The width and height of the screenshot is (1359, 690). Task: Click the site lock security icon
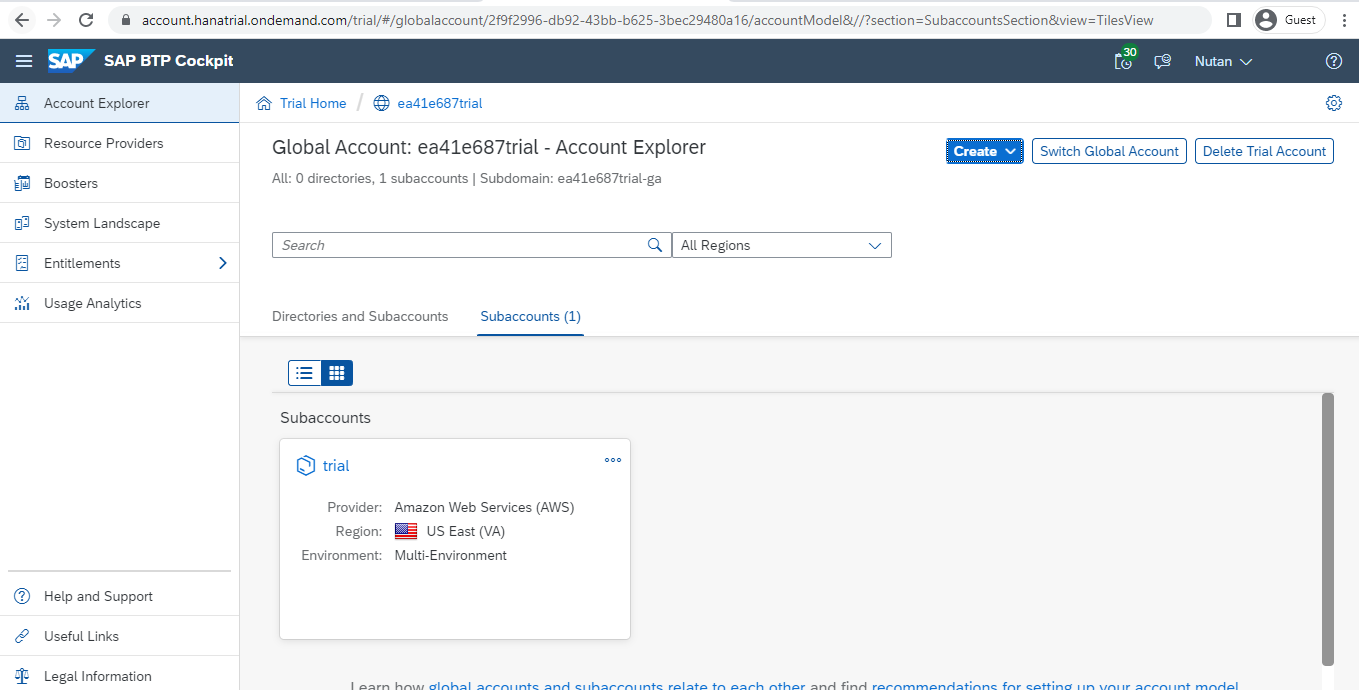pos(126,20)
